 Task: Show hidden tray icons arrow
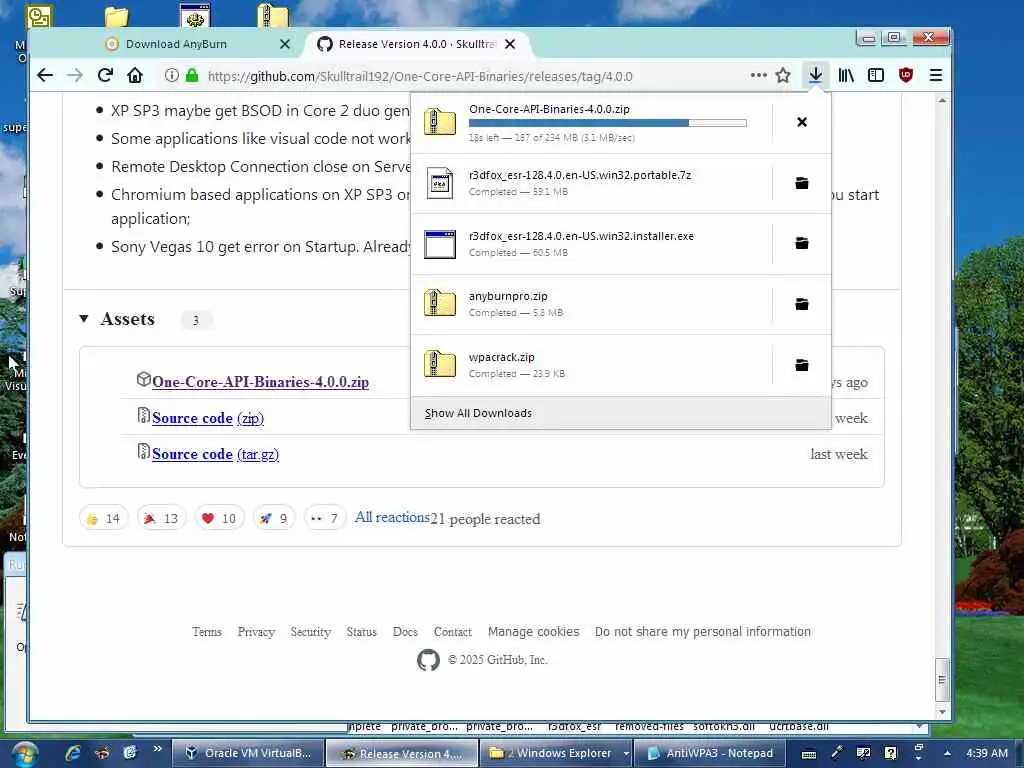[947, 754]
